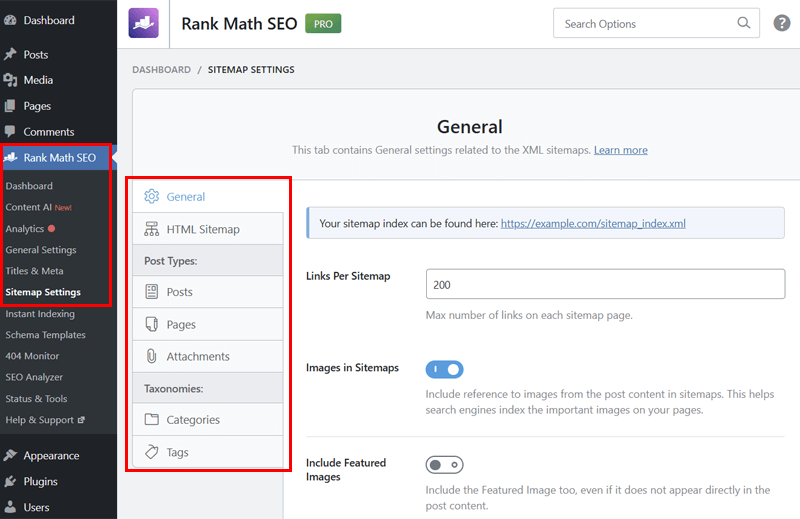Viewport: 800px width, 519px height.
Task: Click the Comments bubble icon
Action: coord(10,132)
